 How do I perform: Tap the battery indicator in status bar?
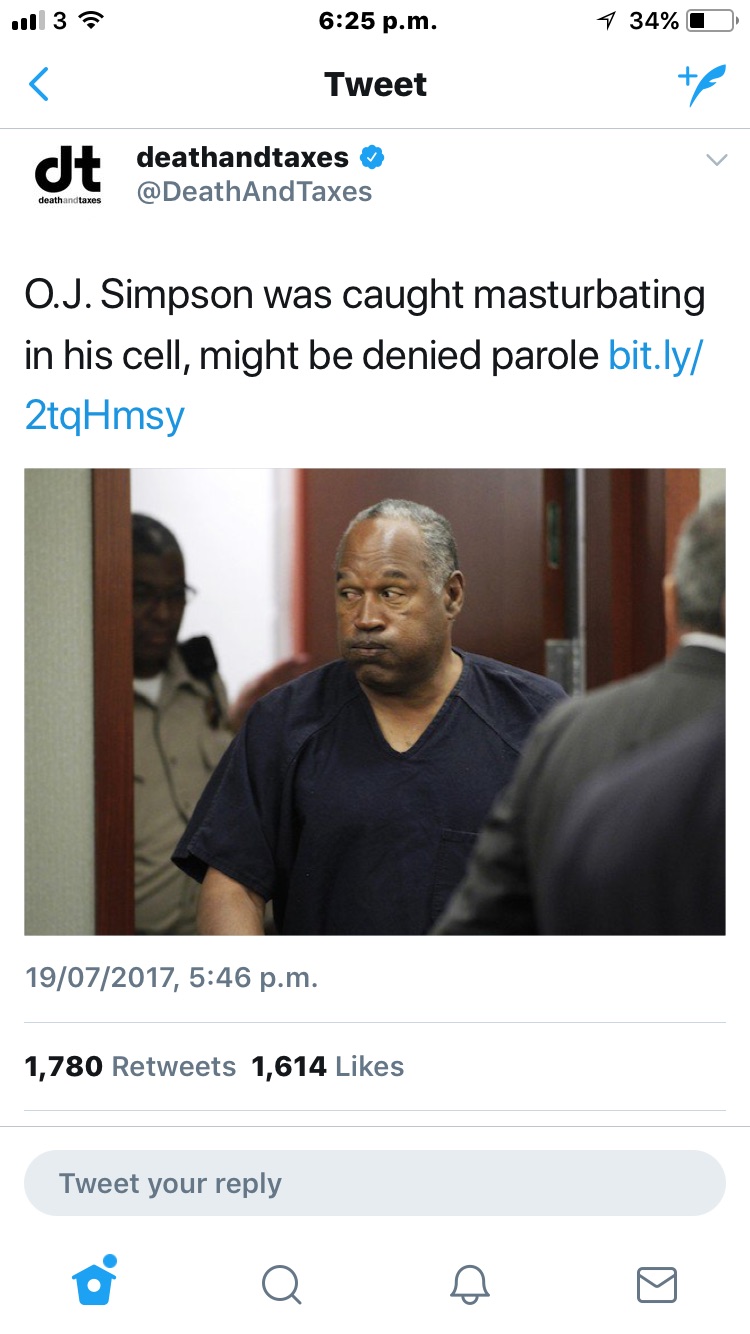707,21
